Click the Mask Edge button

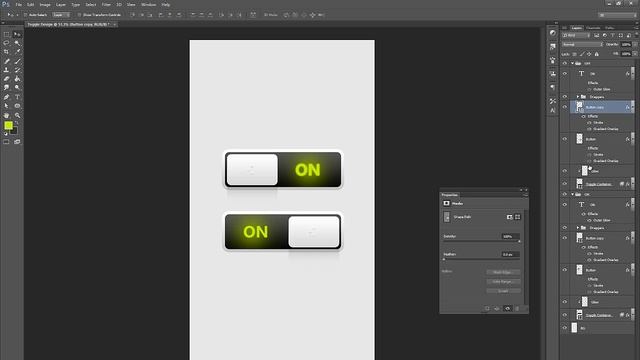tap(503, 272)
